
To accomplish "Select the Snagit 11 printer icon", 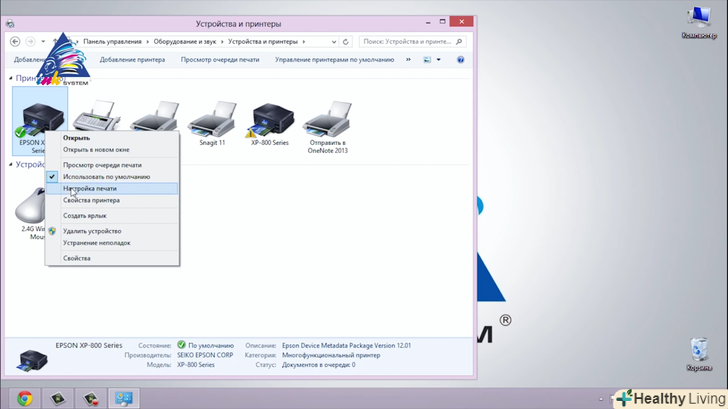I will pos(212,119).
